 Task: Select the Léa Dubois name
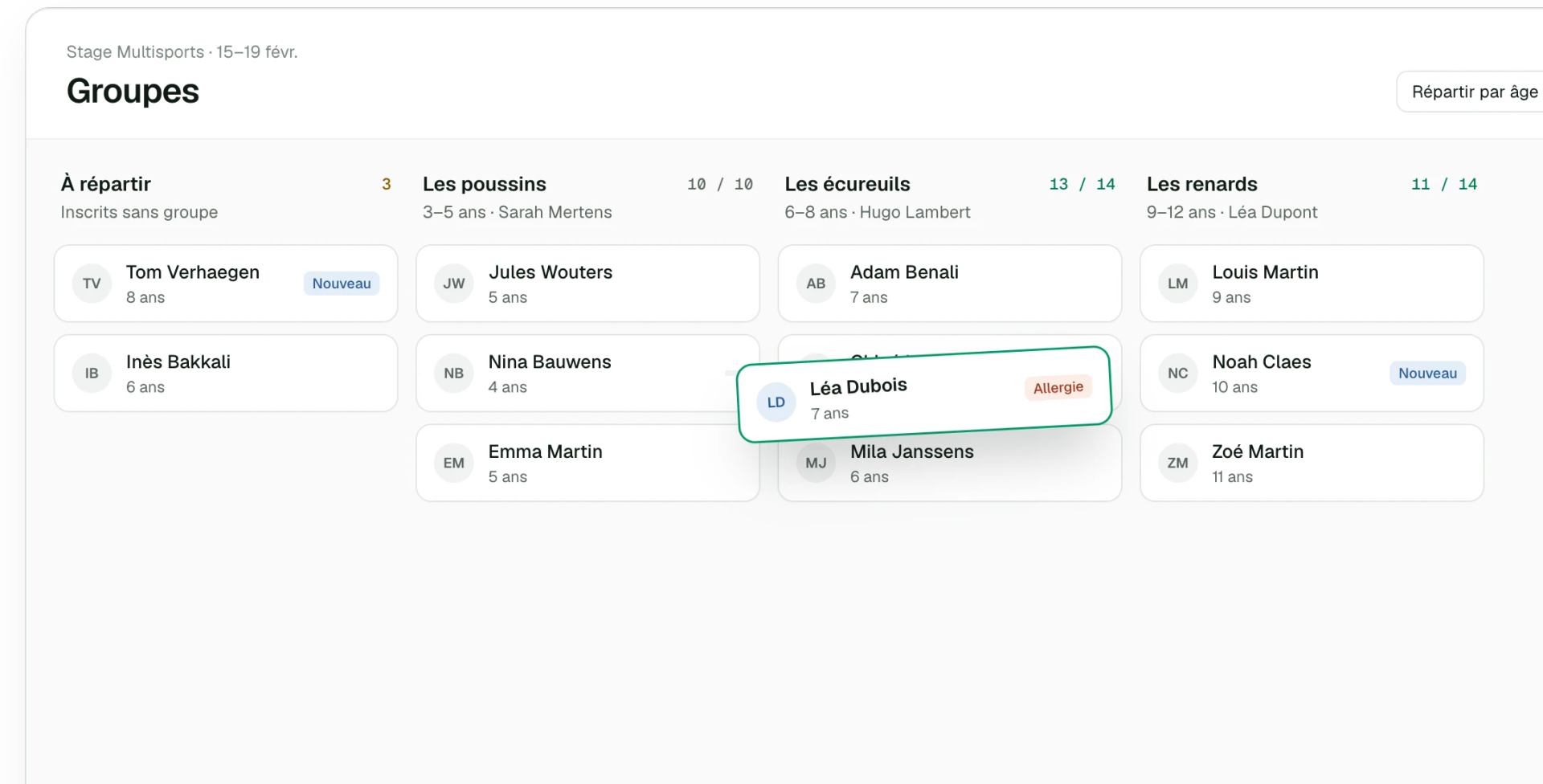858,386
